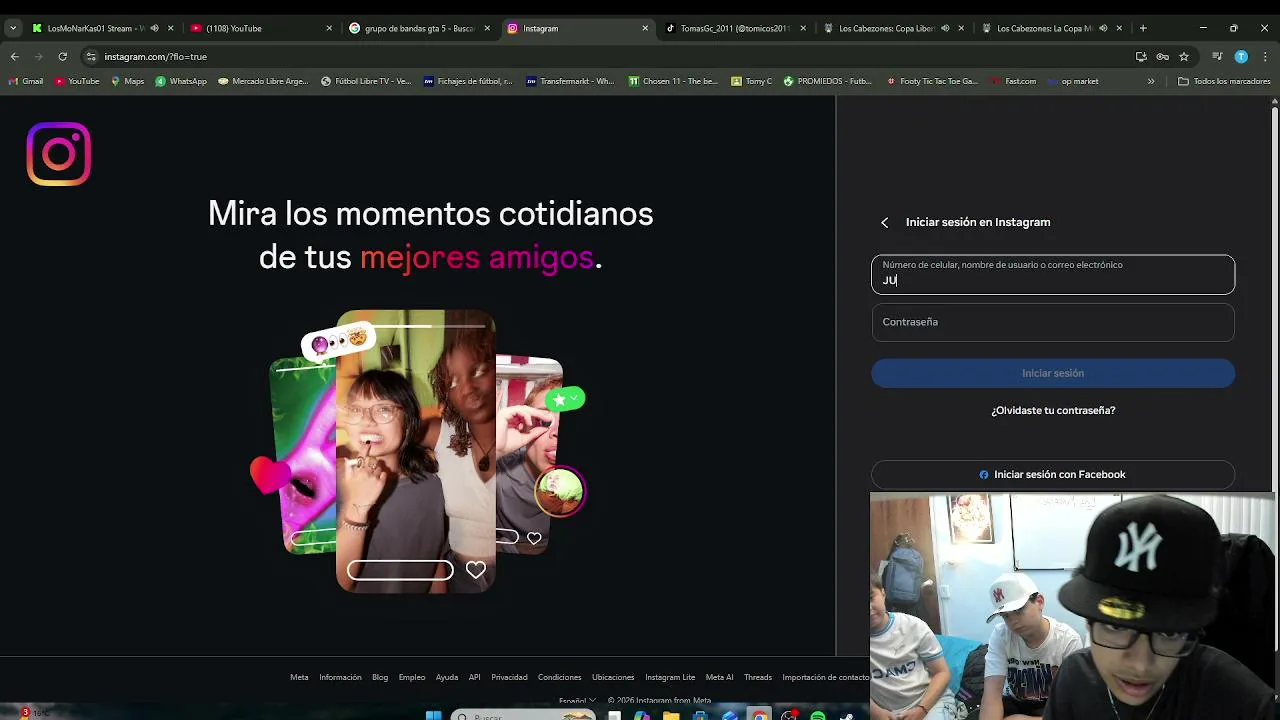Viewport: 1280px width, 720px height.
Task: Open the Blog footer link
Action: click(380, 677)
